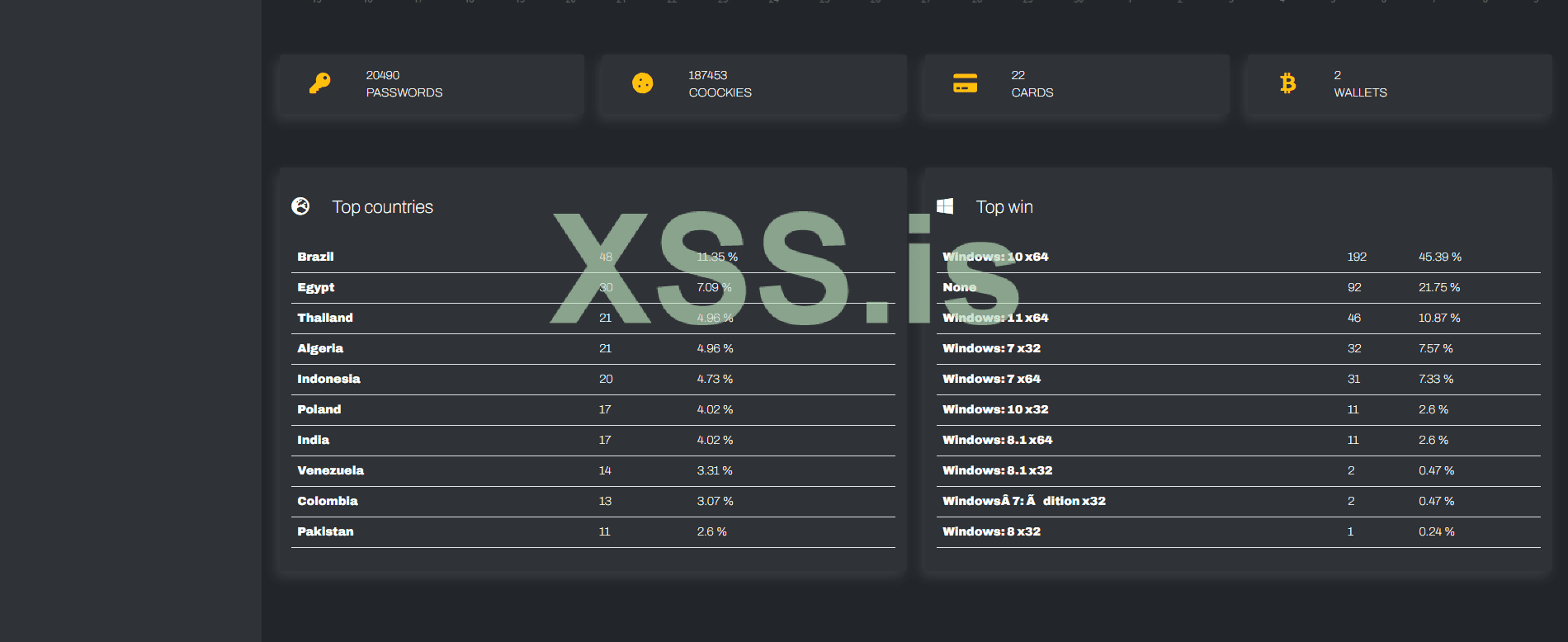Viewport: 1568px width, 642px height.
Task: Select the Poland row name
Action: [x=319, y=409]
